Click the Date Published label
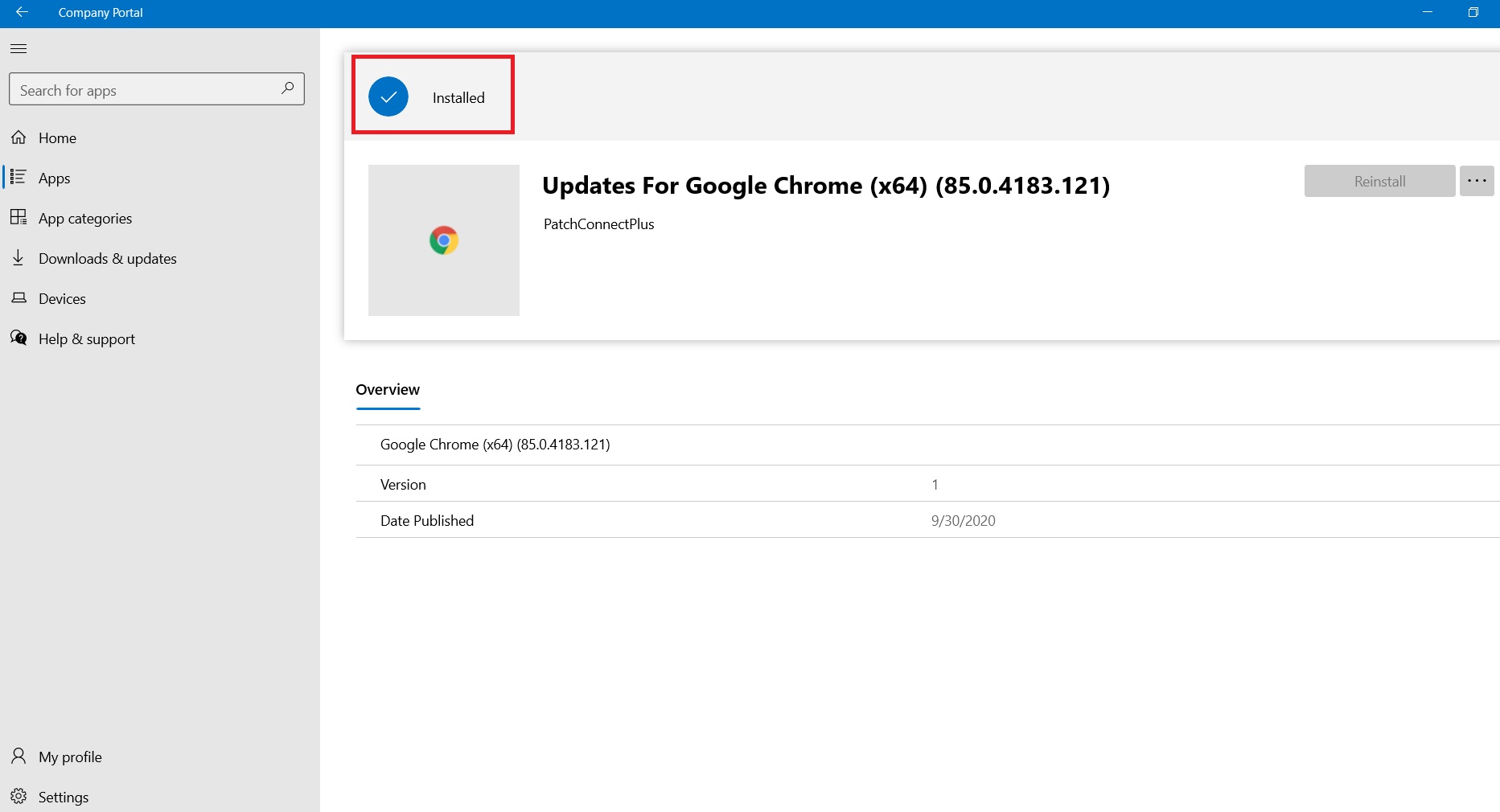Screen dimensions: 1500x812 coord(427,521)
